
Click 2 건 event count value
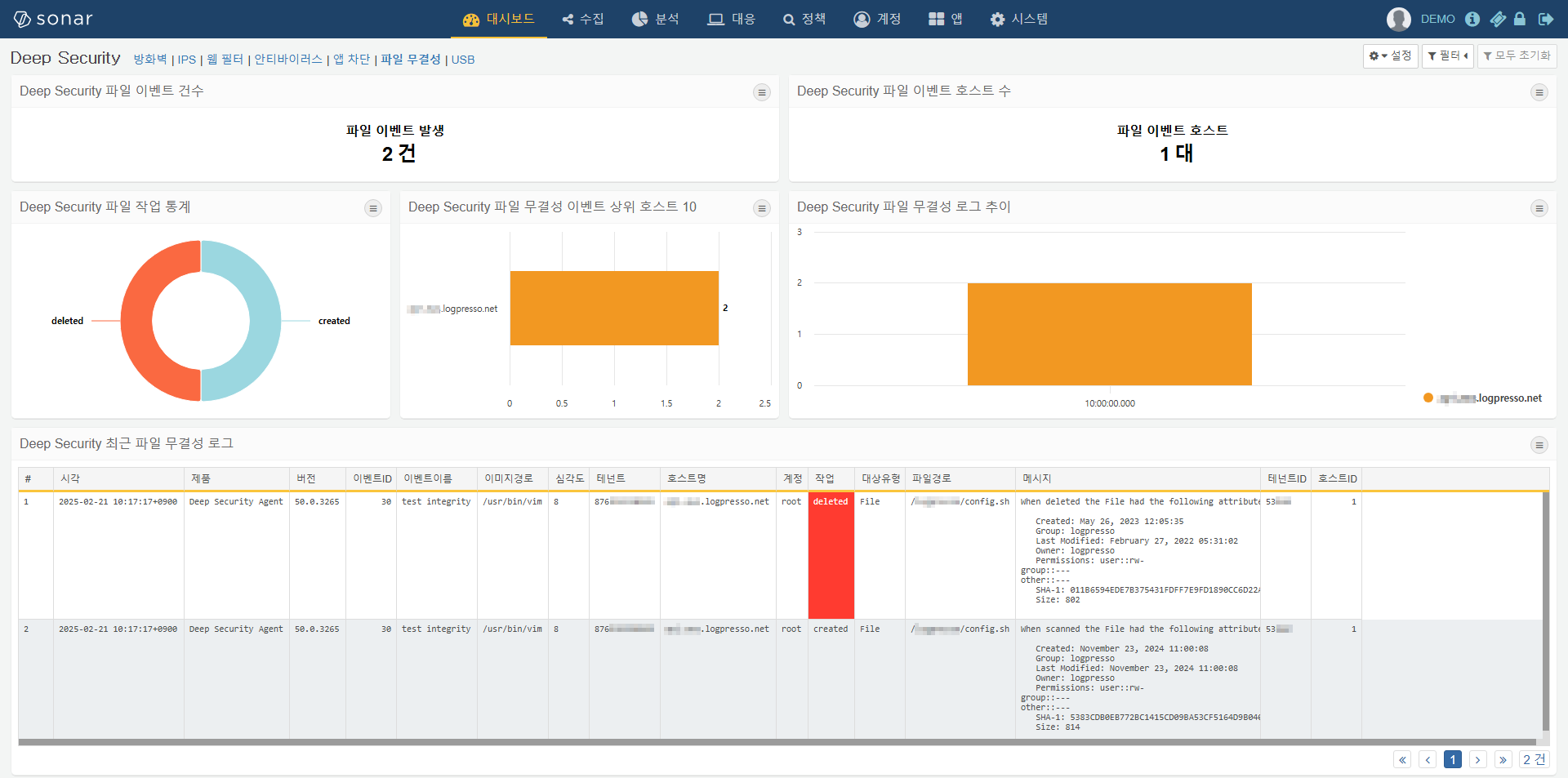(399, 153)
